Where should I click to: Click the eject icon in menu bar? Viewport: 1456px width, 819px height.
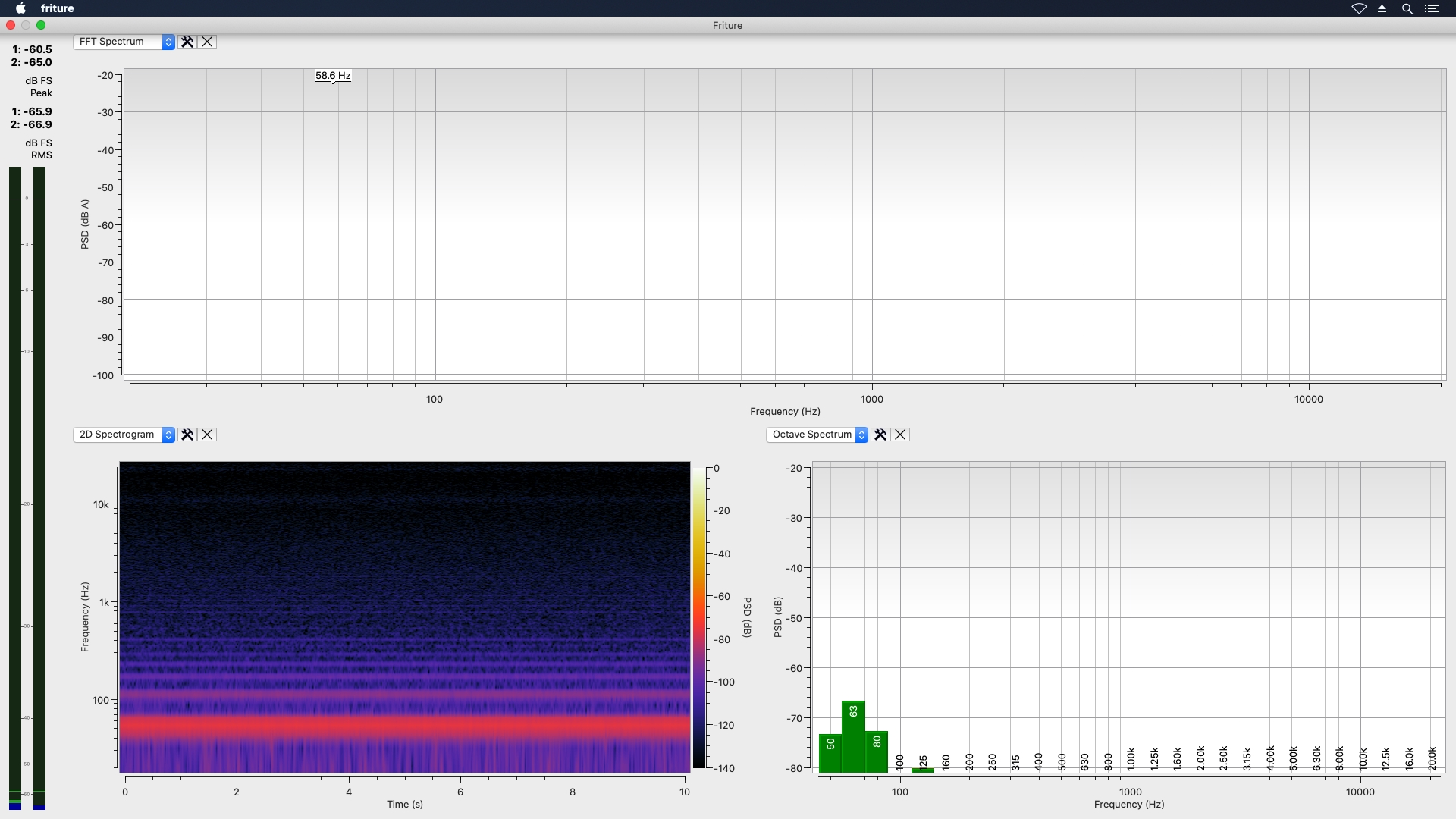click(x=1382, y=8)
